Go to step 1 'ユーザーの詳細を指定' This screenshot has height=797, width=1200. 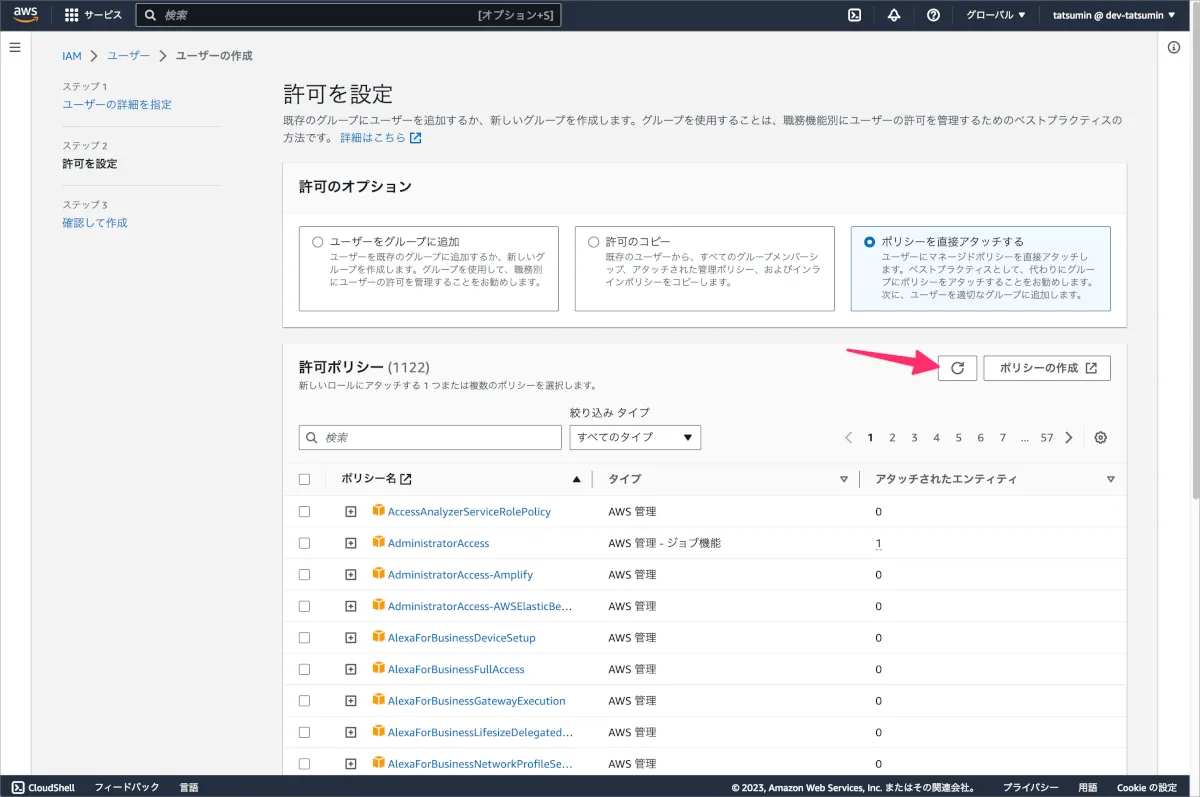coord(117,104)
